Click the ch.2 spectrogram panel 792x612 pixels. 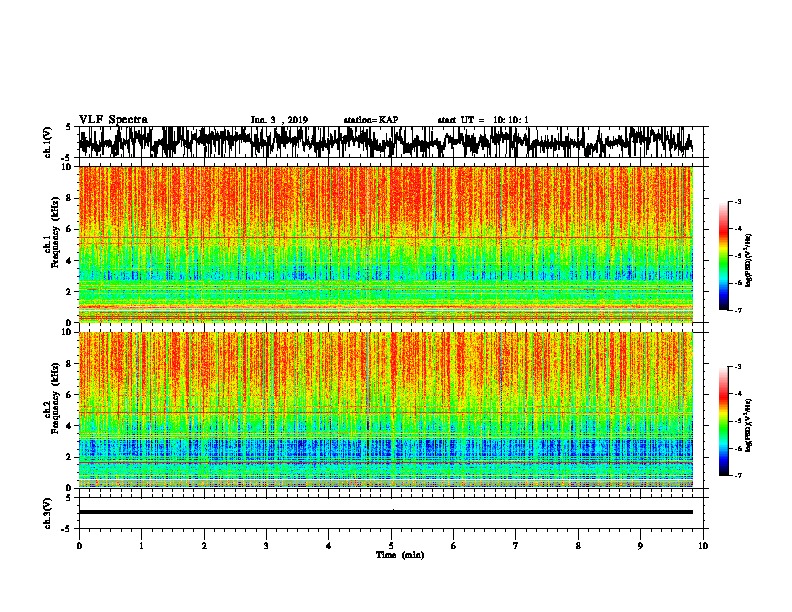[x=385, y=410]
